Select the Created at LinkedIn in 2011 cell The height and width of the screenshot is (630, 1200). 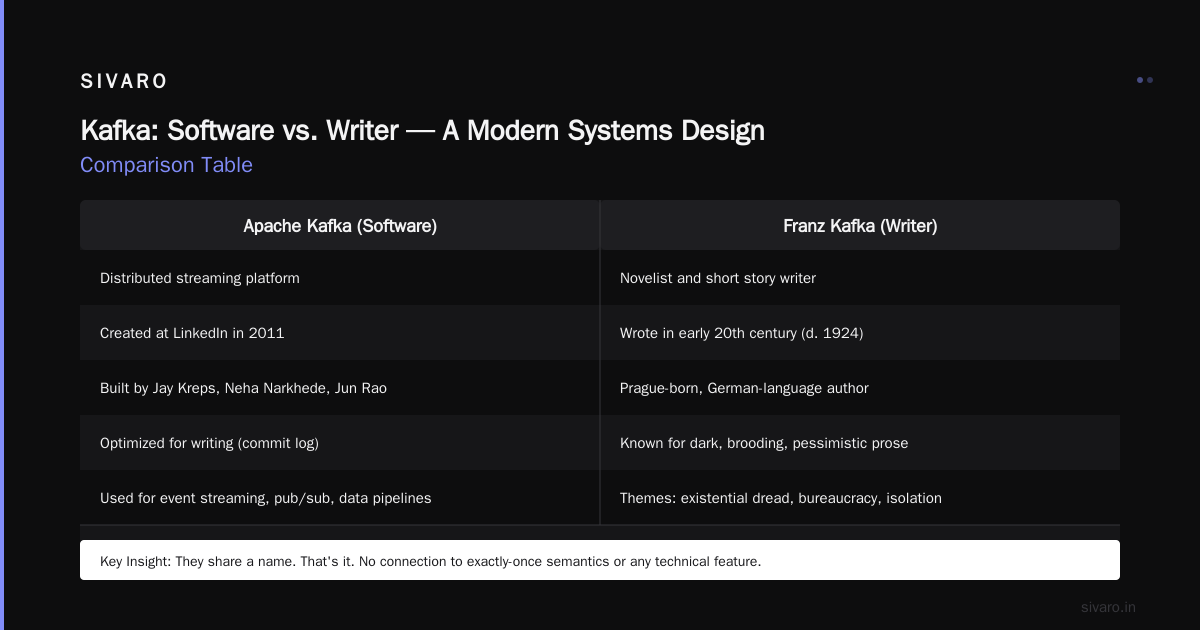click(x=340, y=333)
